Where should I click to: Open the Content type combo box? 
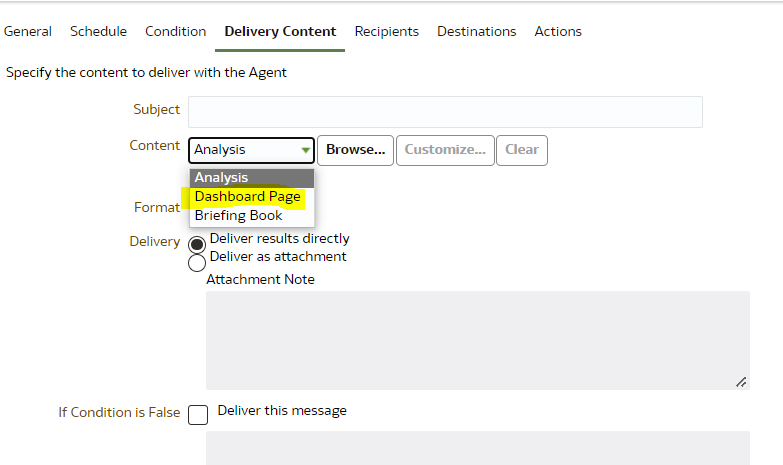(x=252, y=150)
